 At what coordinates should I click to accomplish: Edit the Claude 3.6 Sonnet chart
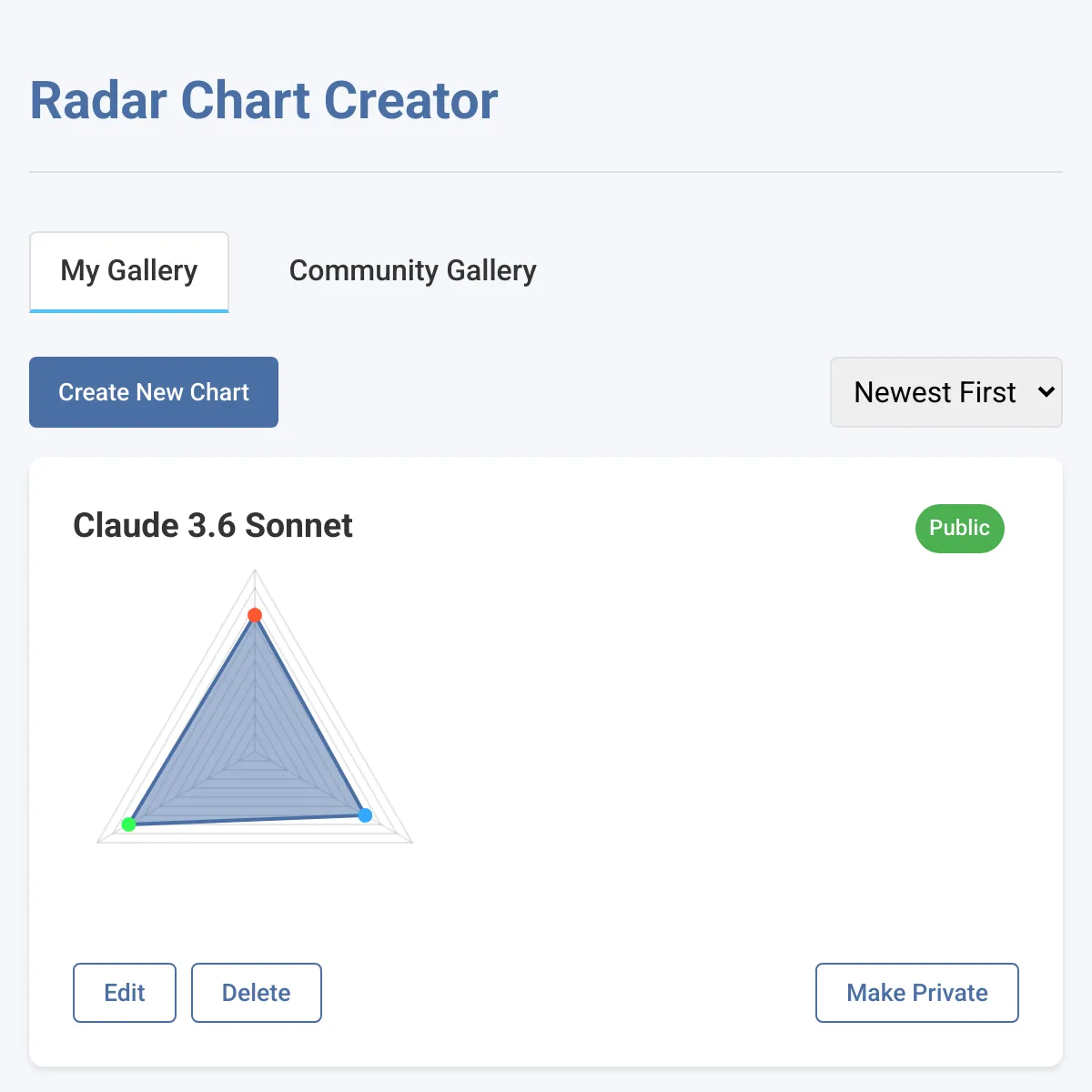[x=125, y=993]
